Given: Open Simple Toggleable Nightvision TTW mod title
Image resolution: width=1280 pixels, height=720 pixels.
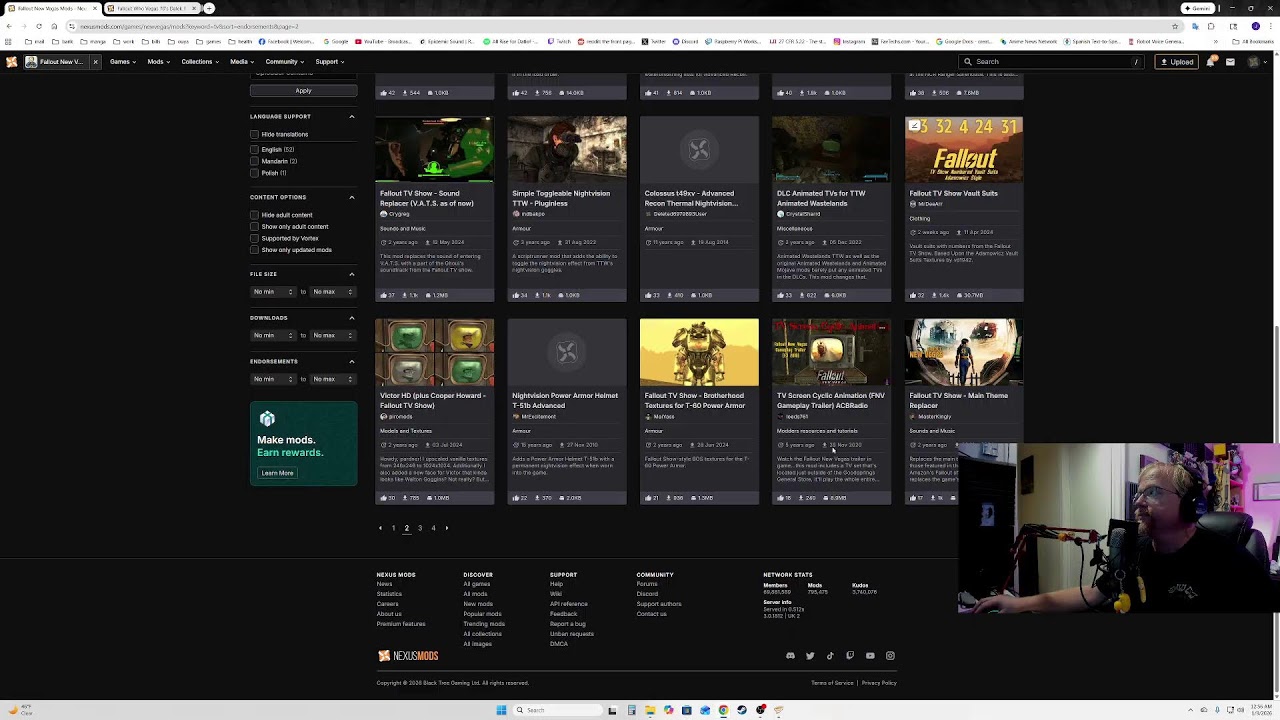Looking at the screenshot, I should [561, 198].
